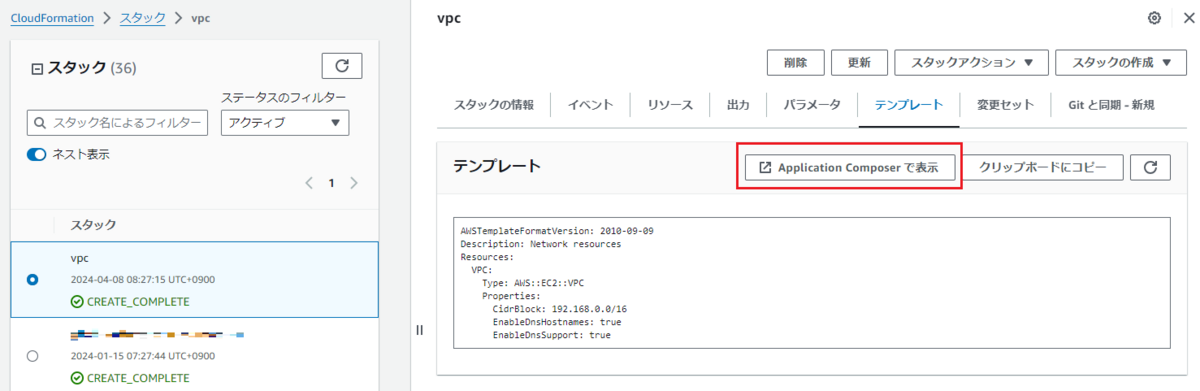Toggle the ネスト表示 switch
This screenshot has width=1200, height=391.
pos(37,154)
